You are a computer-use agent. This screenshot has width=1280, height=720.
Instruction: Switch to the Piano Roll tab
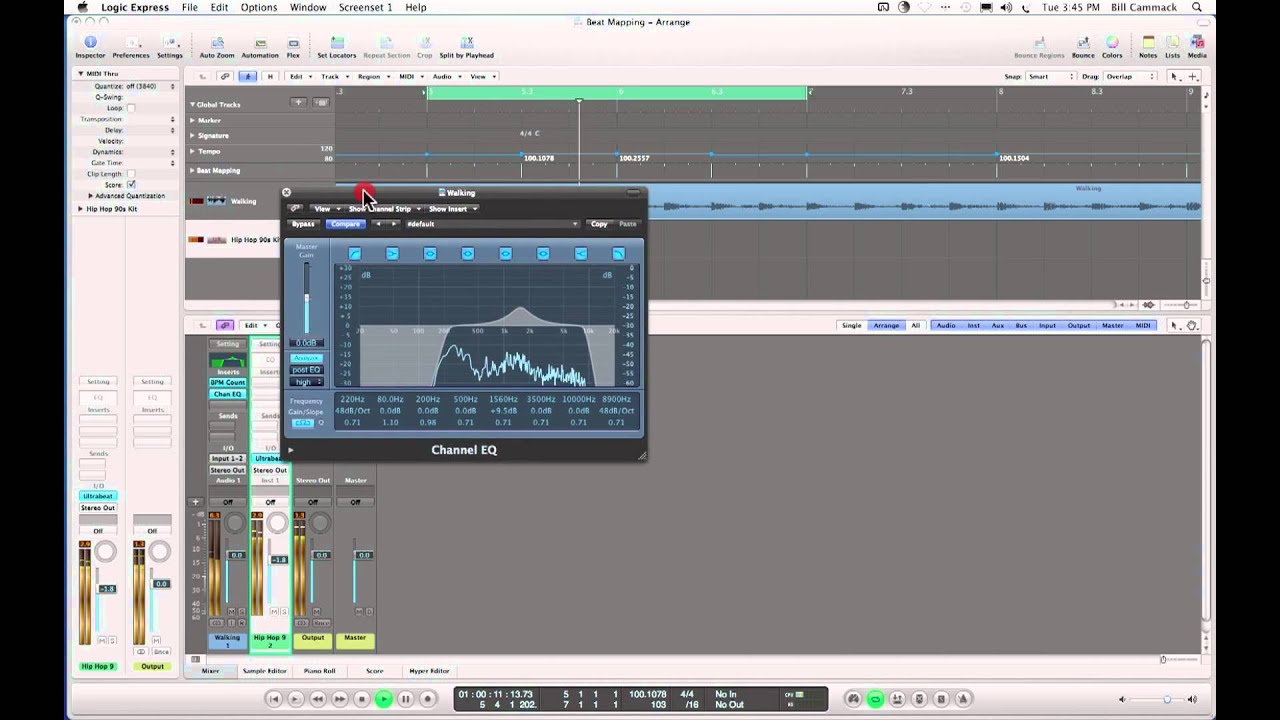click(319, 671)
